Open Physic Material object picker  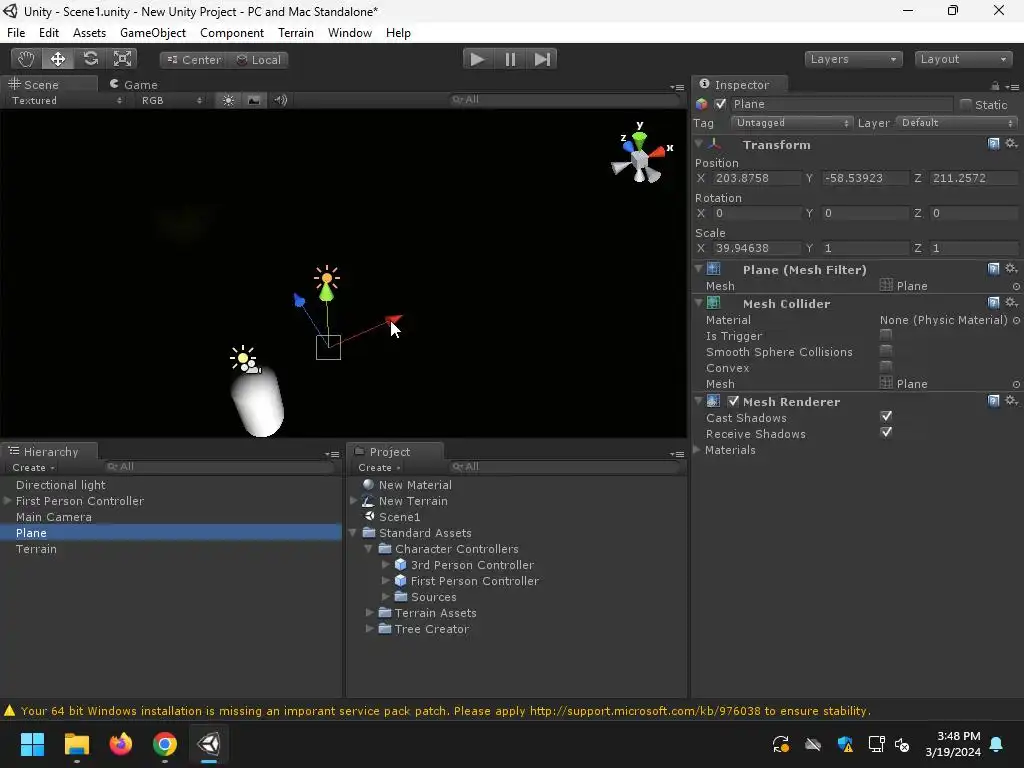1016,320
